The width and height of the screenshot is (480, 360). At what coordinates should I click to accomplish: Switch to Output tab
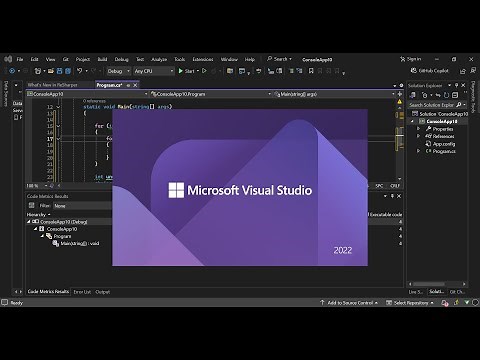click(103, 292)
